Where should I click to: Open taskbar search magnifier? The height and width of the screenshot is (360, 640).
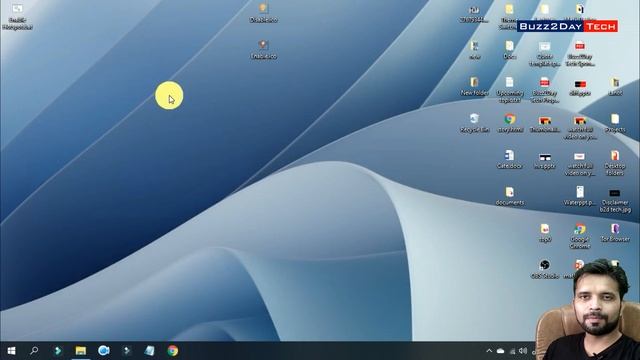(34, 351)
